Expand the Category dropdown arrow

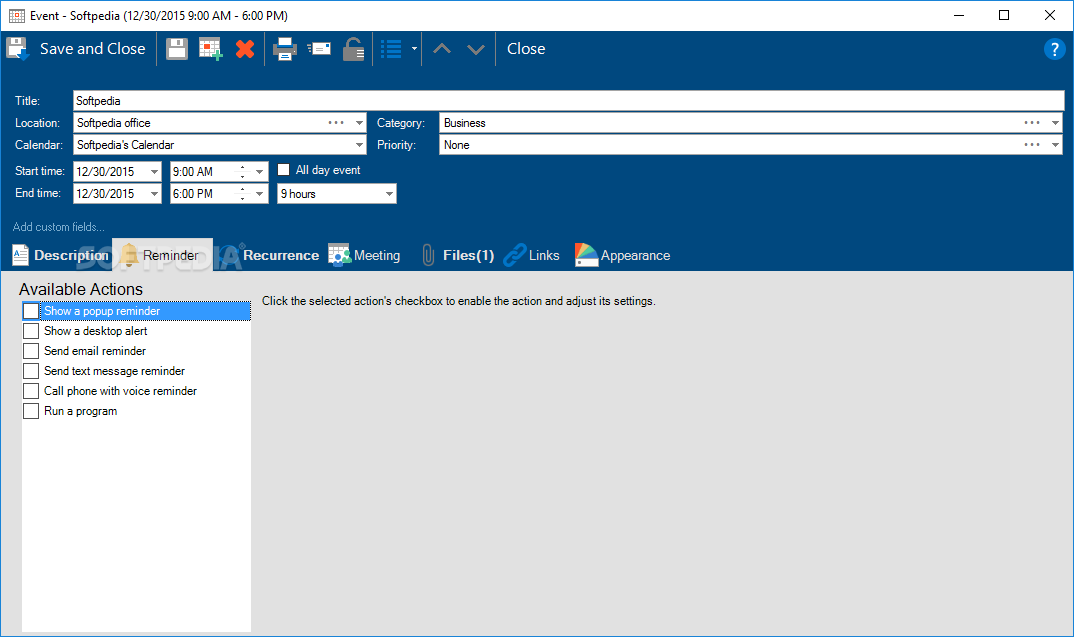[x=1055, y=123]
